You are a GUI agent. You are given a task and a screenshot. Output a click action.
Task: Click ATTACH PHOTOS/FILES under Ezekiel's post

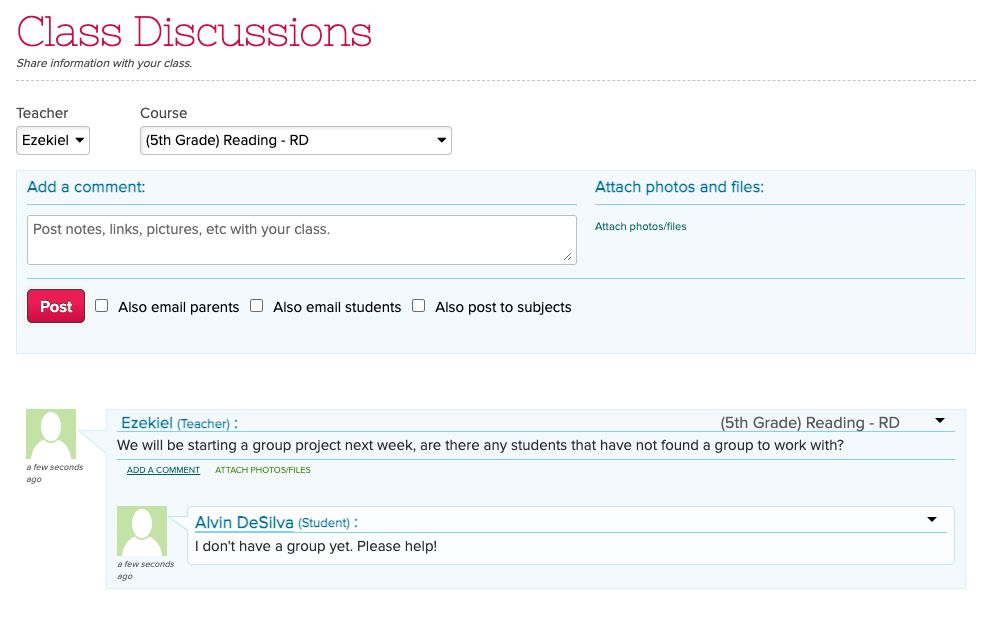(x=263, y=470)
